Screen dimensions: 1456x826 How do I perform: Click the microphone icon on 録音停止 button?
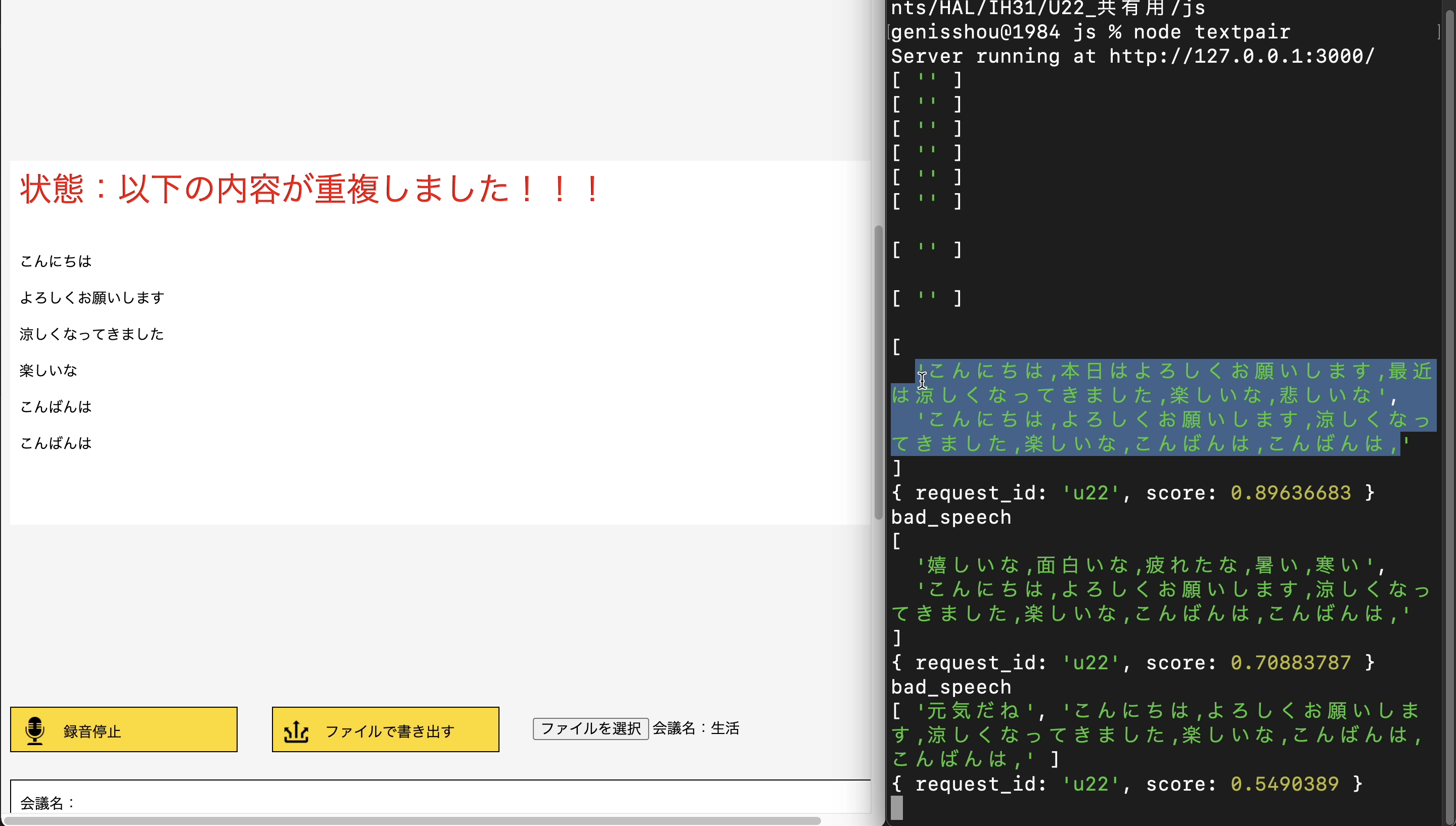click(35, 729)
